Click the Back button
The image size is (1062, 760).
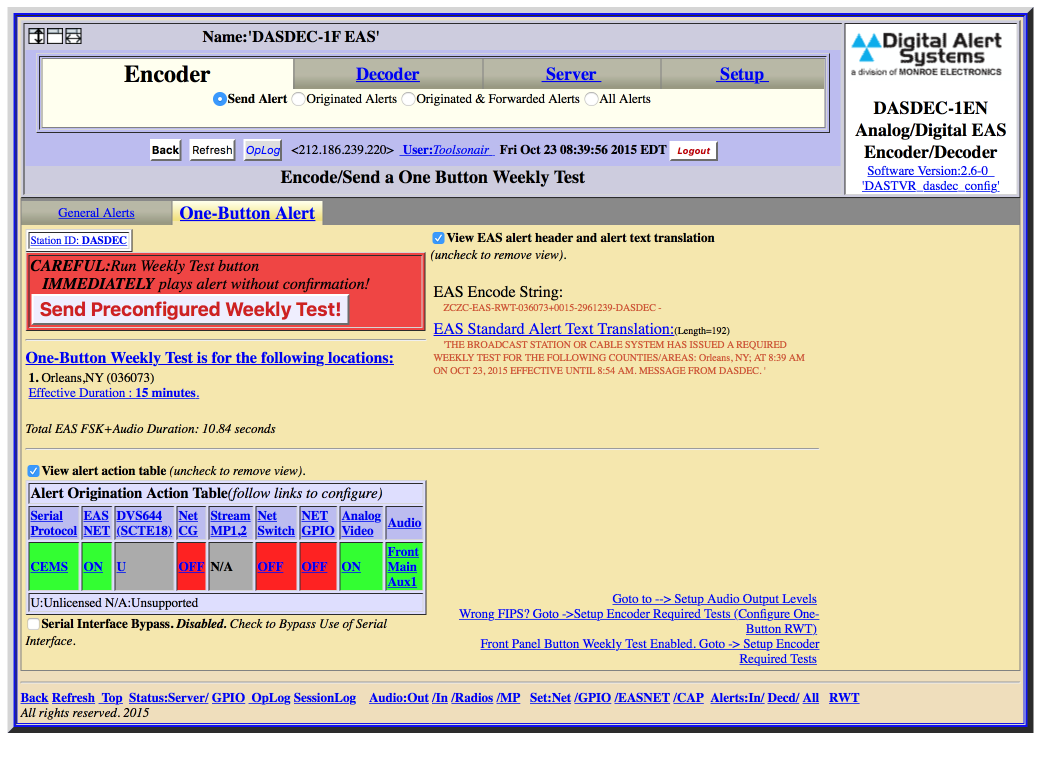pyautogui.click(x=165, y=150)
